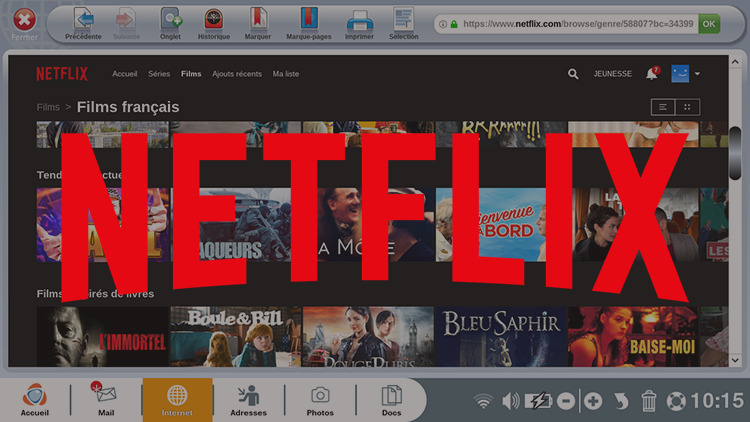Click the undo arrow icon in taskbar
This screenshot has height=422, width=750.
[x=621, y=401]
